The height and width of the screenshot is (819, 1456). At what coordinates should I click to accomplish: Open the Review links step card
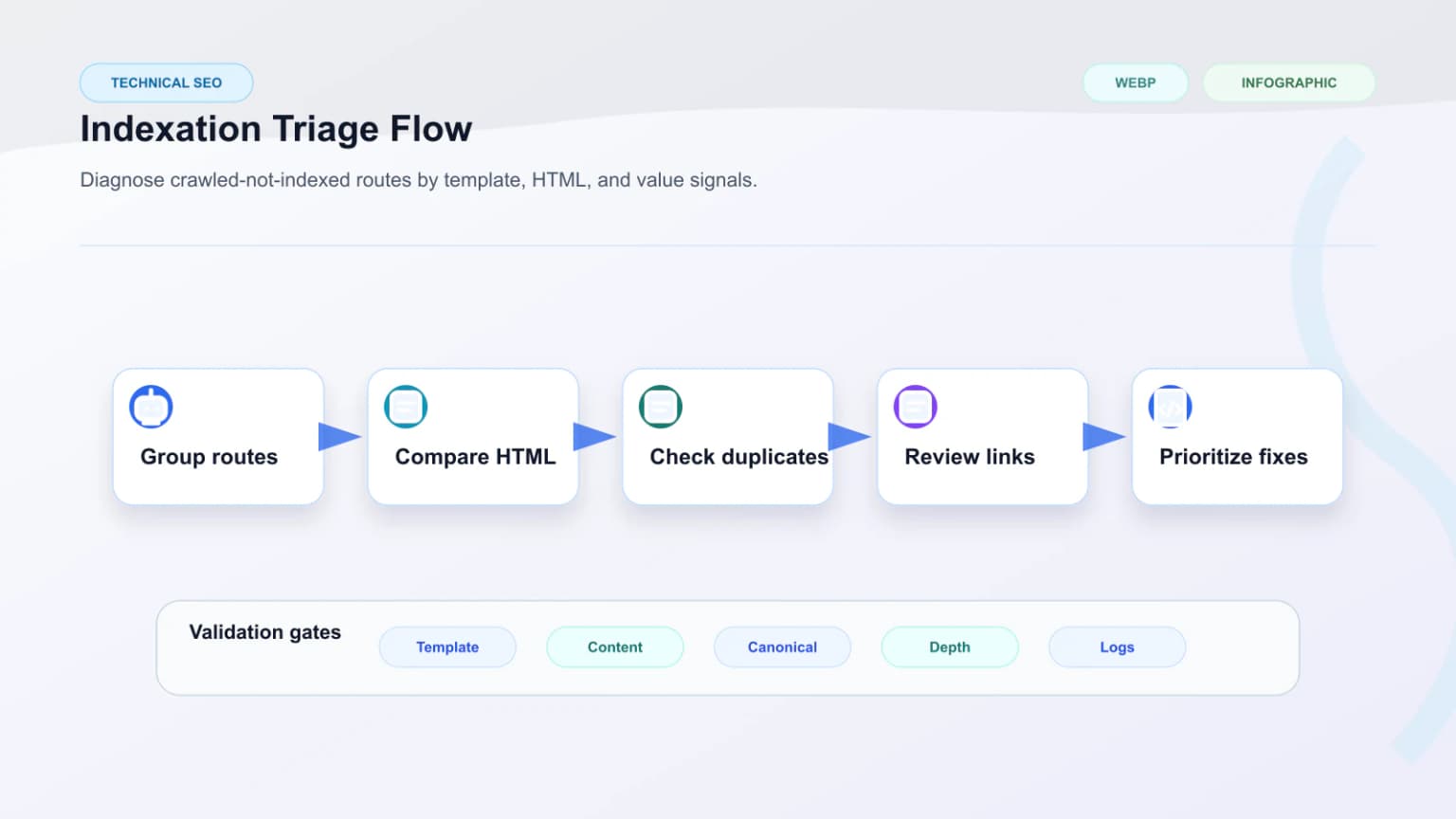pos(982,437)
